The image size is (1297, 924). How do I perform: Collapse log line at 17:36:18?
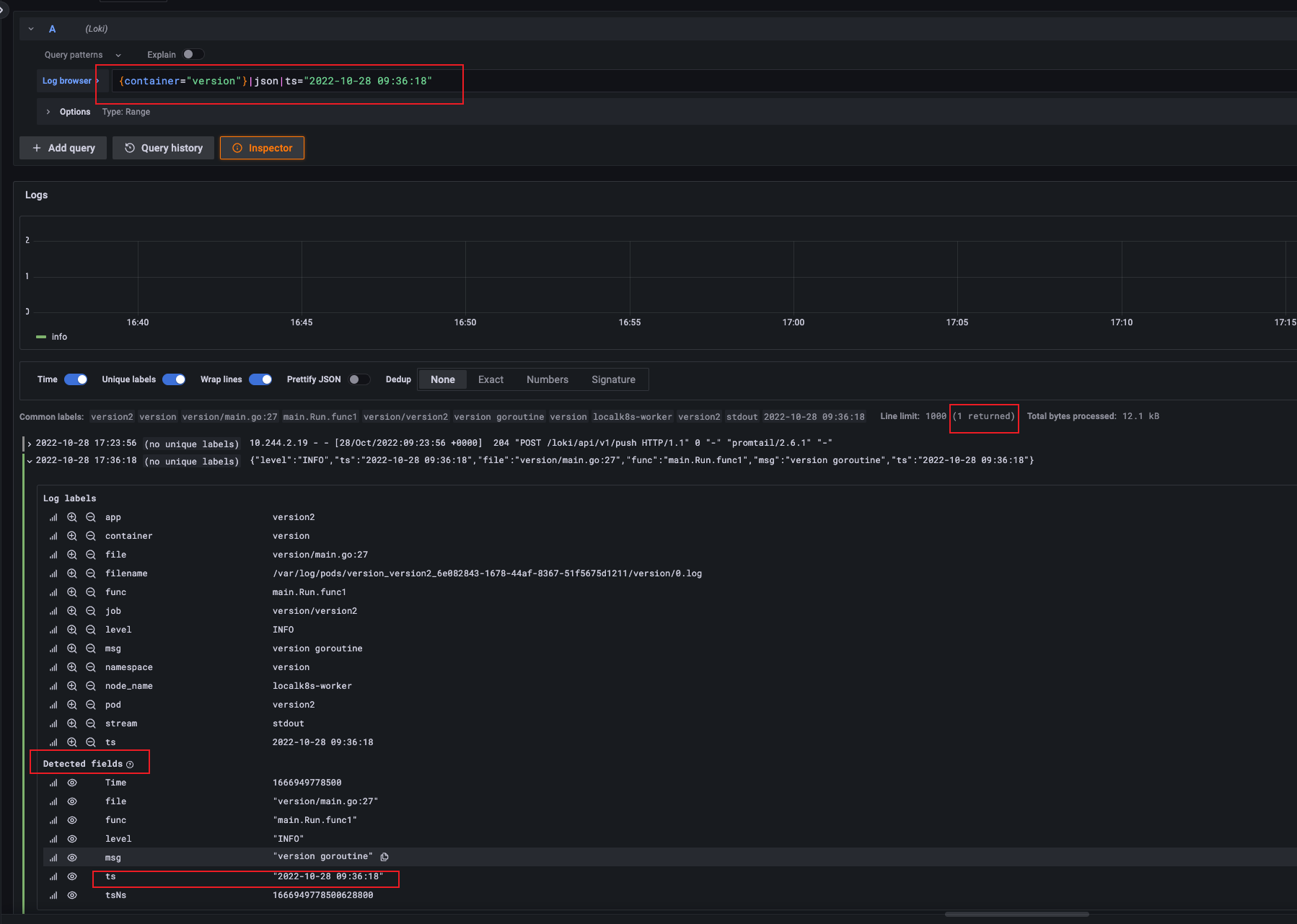[29, 461]
